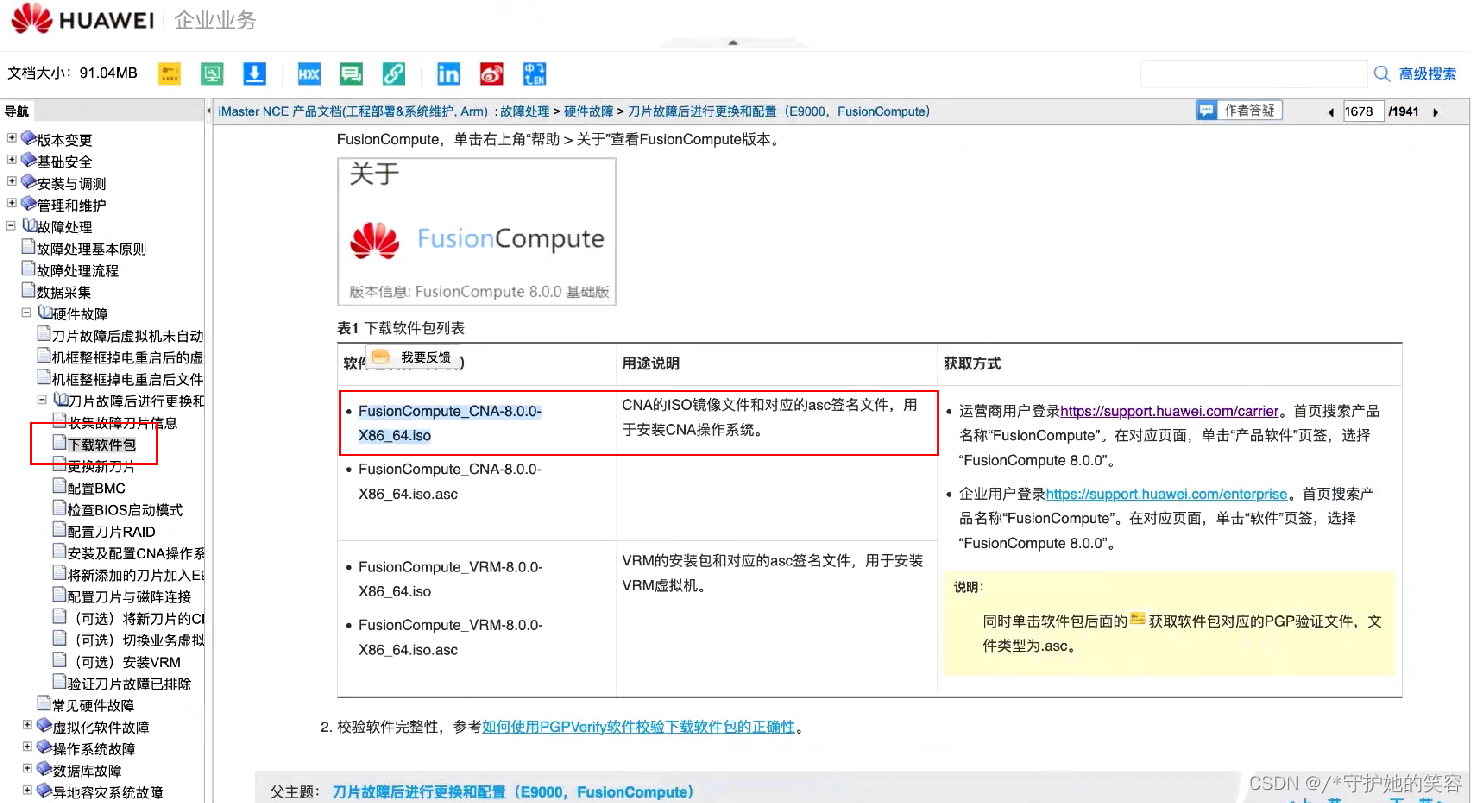Viewport: 1478px width, 803px height.
Task: Click the 版本变更 book icon
Action: point(28,139)
